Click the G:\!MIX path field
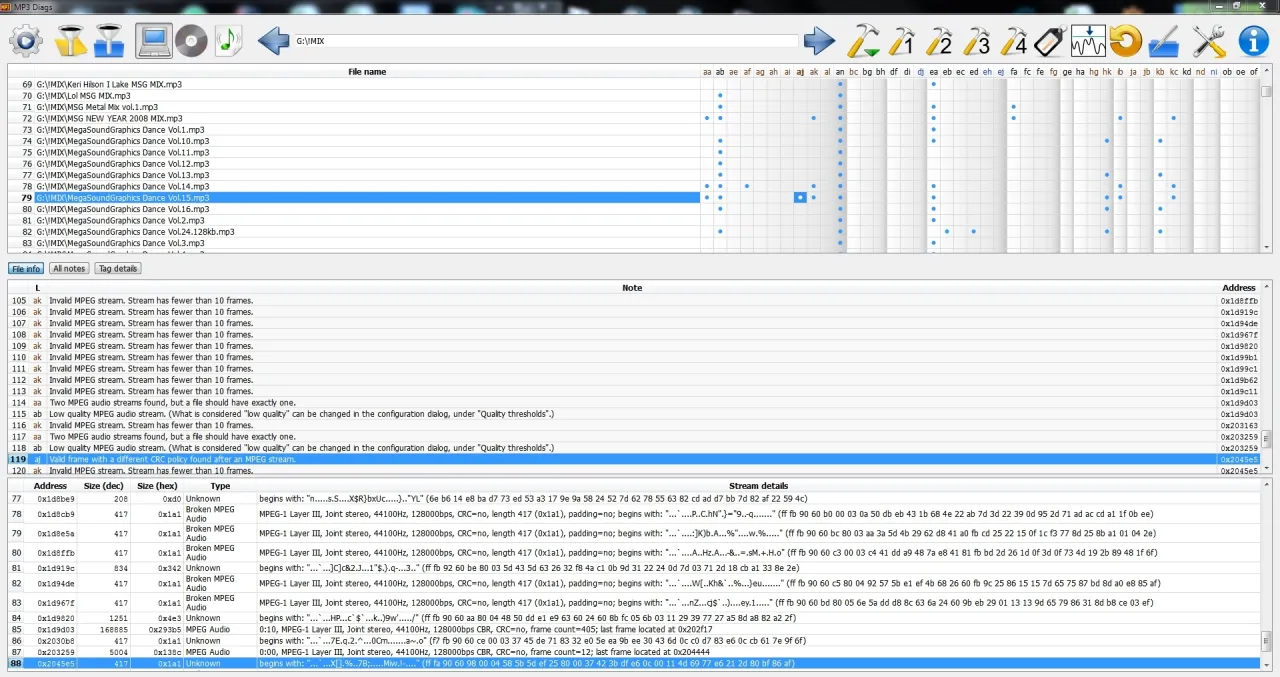Viewport: 1280px width, 677px height. [x=546, y=41]
